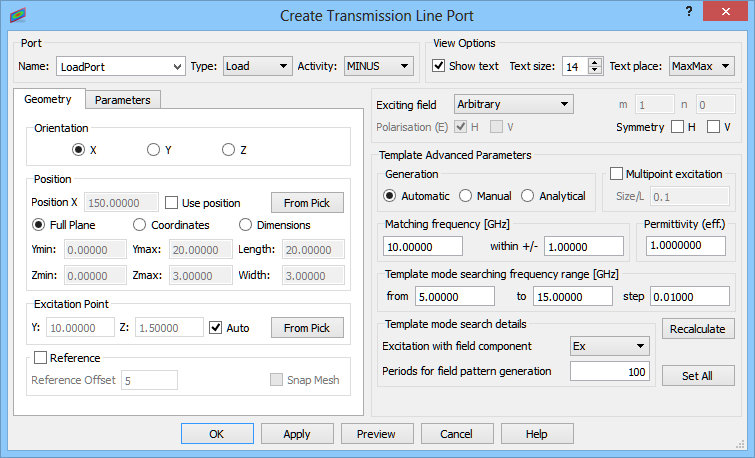755x458 pixels.
Task: Increase text size with up stepper arrow
Action: point(595,63)
